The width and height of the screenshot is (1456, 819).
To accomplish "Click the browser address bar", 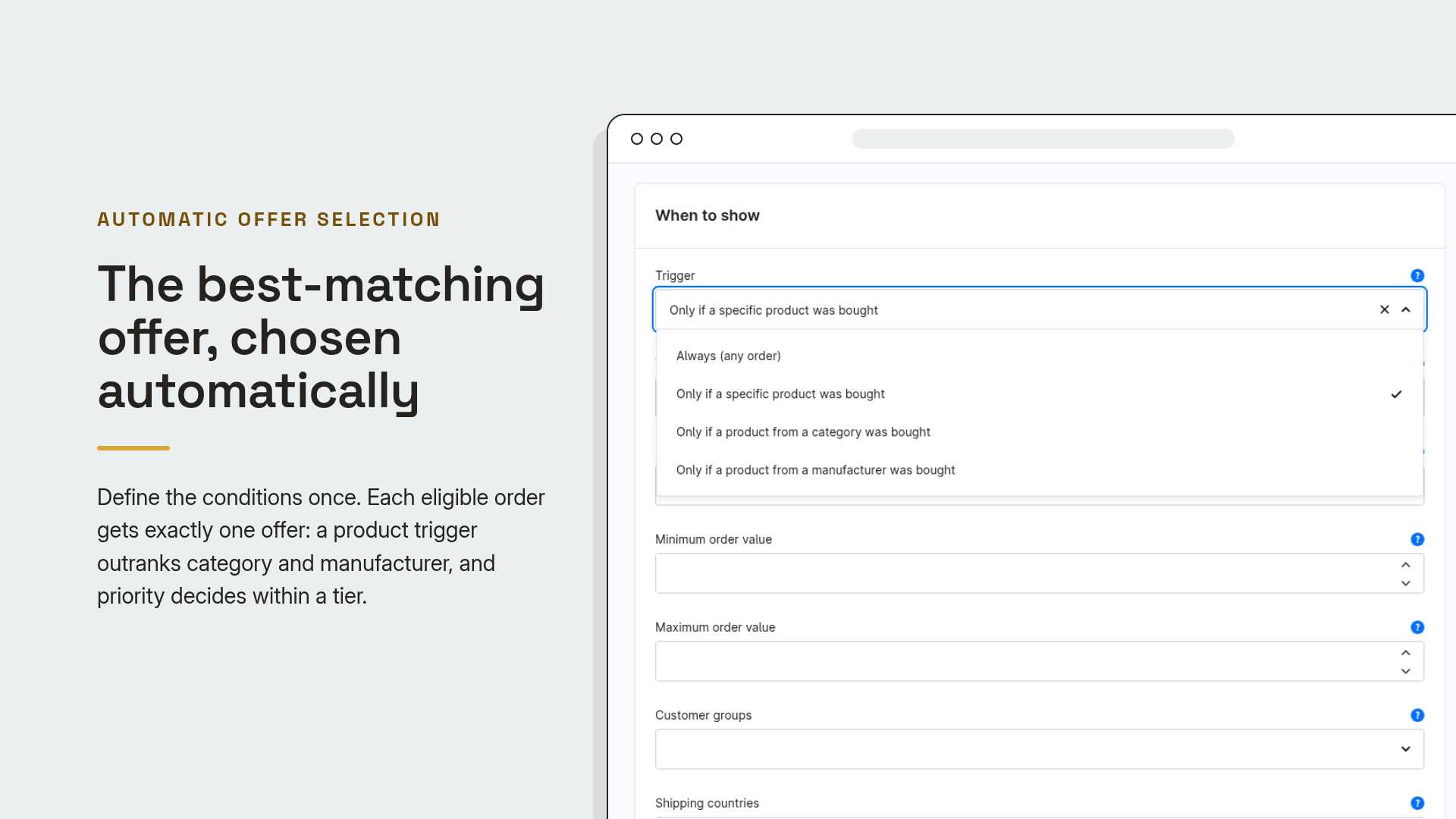I will pyautogui.click(x=1043, y=139).
